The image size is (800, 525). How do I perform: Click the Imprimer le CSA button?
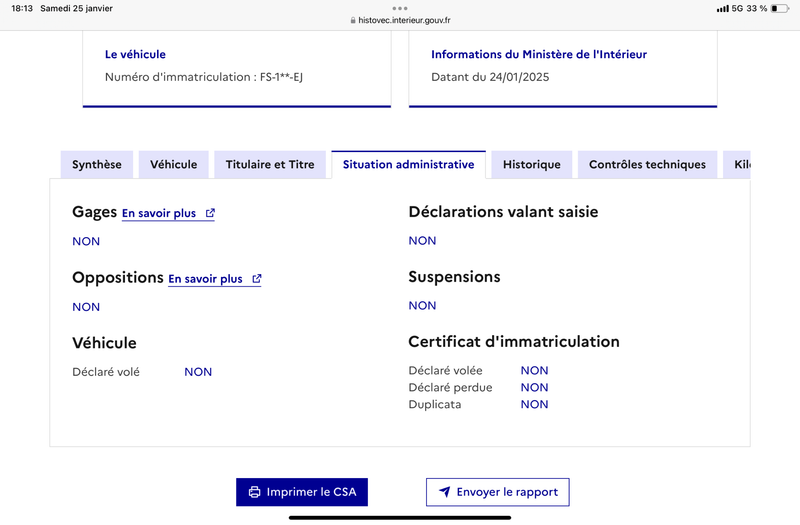(302, 492)
